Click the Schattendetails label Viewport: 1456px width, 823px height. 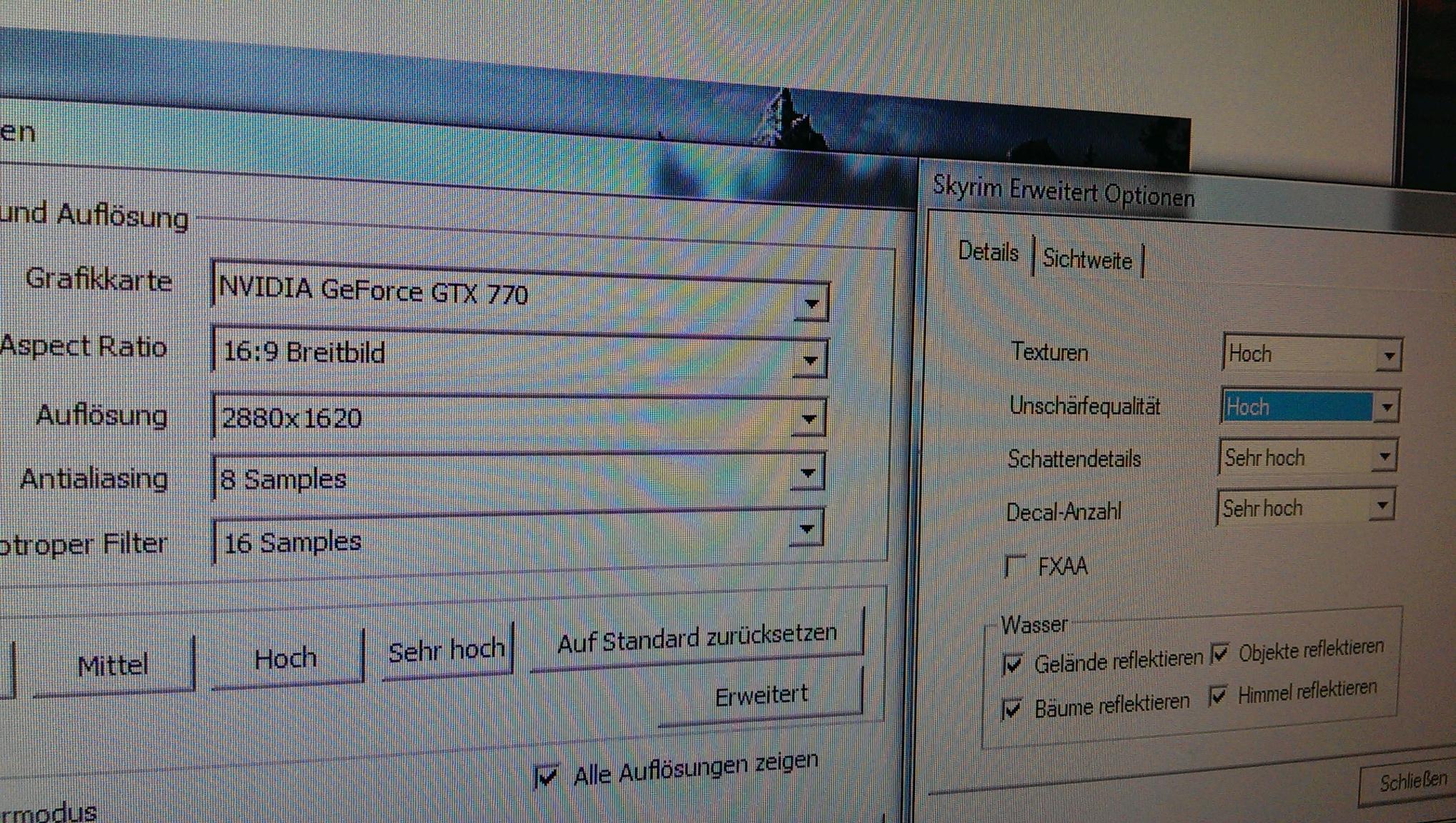(x=1074, y=459)
